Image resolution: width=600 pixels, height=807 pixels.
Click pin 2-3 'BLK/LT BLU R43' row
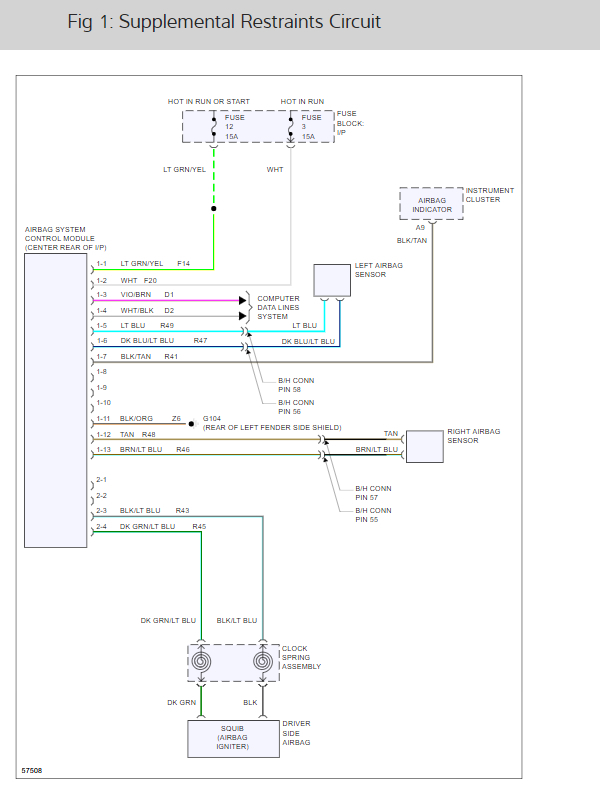(143, 511)
